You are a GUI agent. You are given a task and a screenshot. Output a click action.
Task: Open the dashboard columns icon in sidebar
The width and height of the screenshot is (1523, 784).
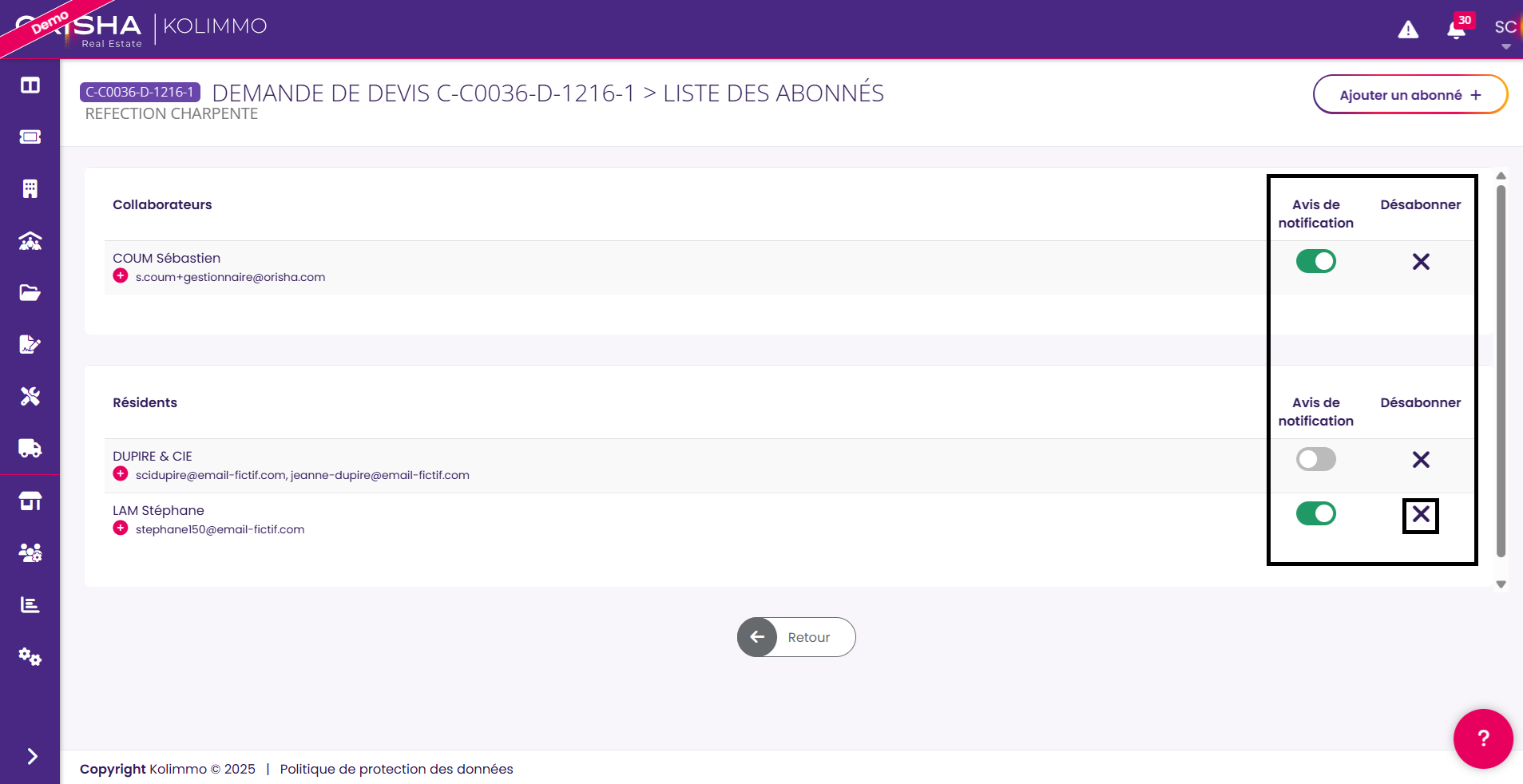coord(30,85)
